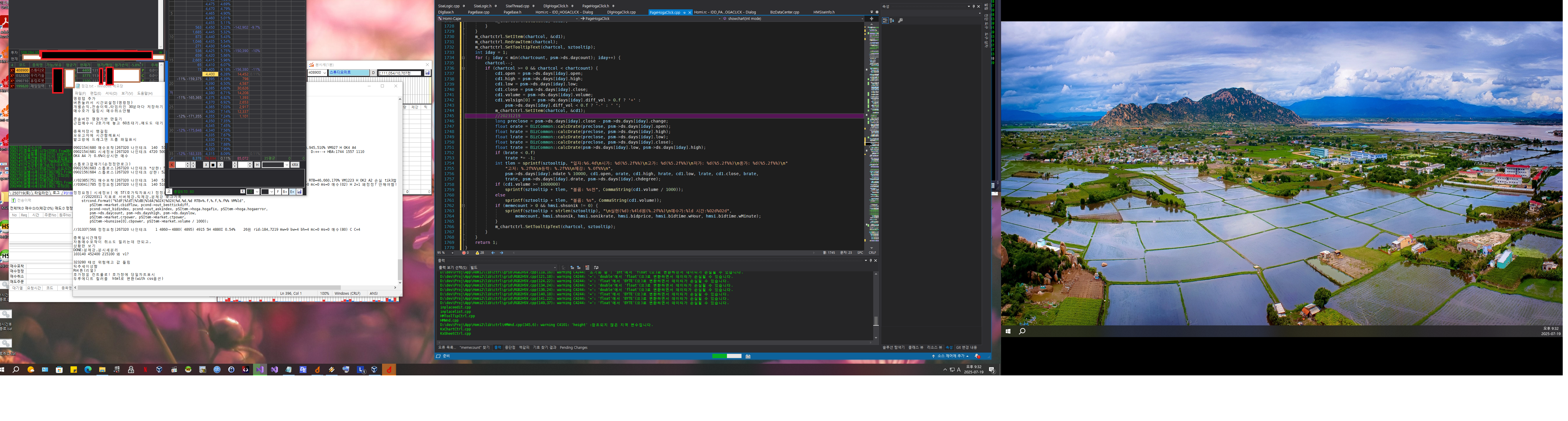The height and width of the screenshot is (421, 1568).
Task: Click the navigate backward arrow below editor
Action: (x=493, y=253)
